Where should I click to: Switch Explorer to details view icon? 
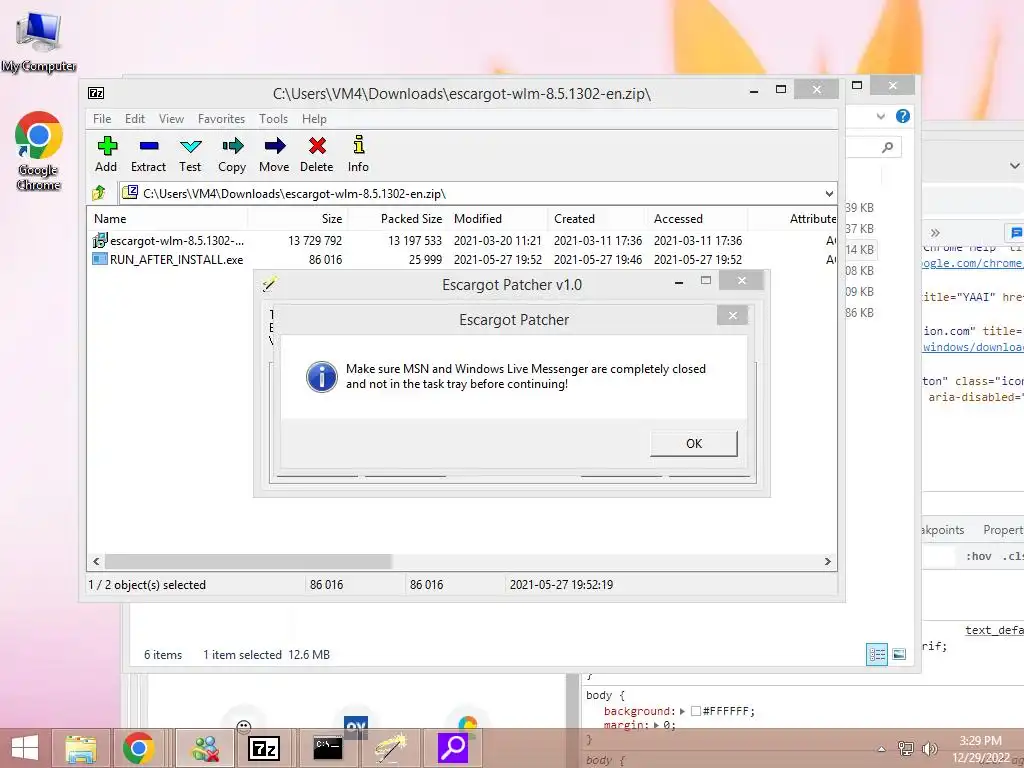point(876,654)
